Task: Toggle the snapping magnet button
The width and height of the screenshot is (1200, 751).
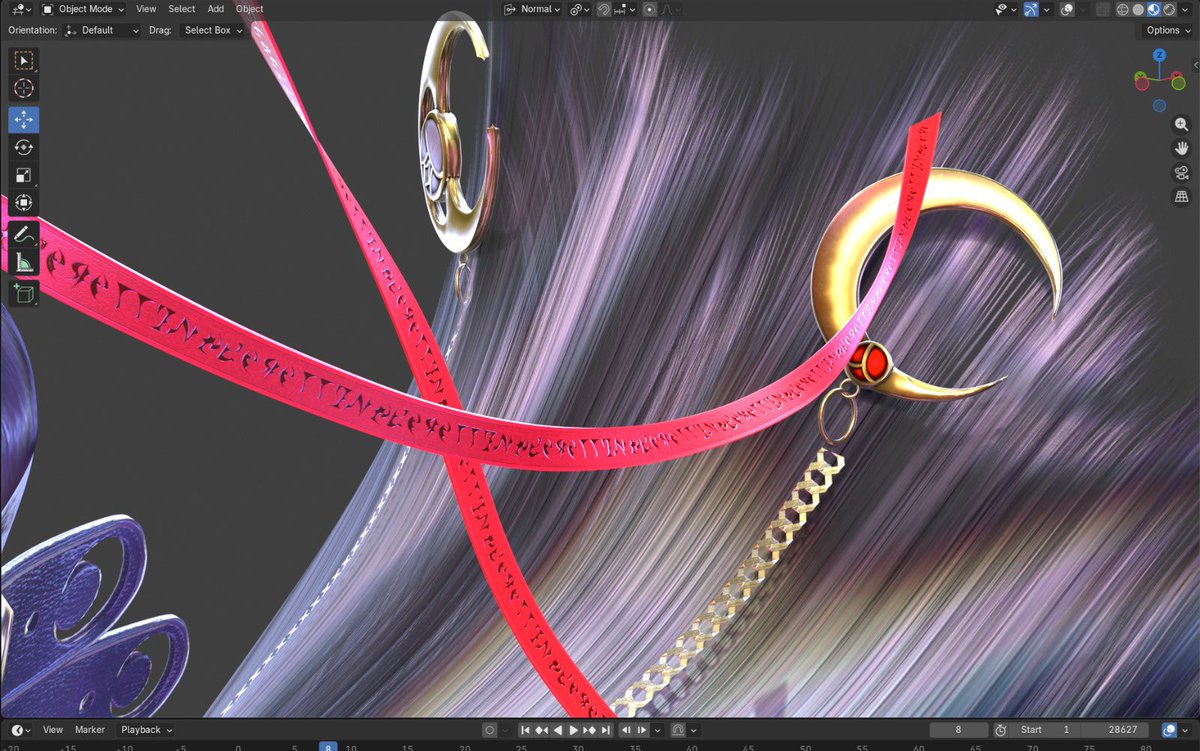Action: (x=604, y=9)
